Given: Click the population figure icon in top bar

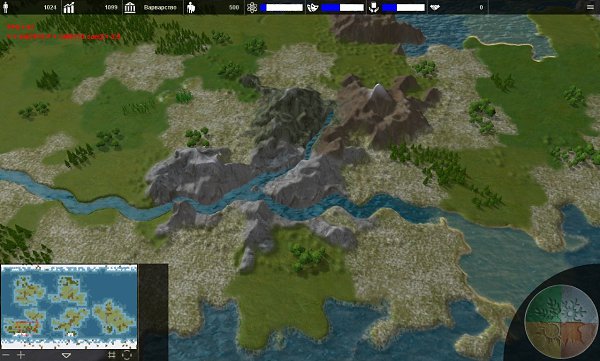Looking at the screenshot, I should (5, 7).
